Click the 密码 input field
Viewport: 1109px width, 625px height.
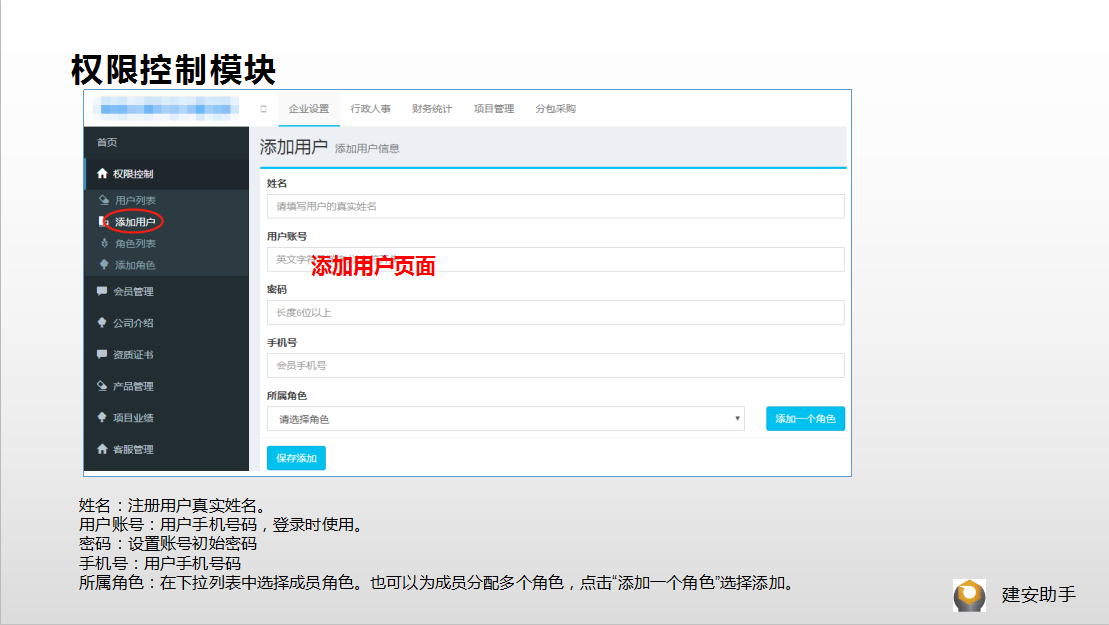(x=555, y=312)
